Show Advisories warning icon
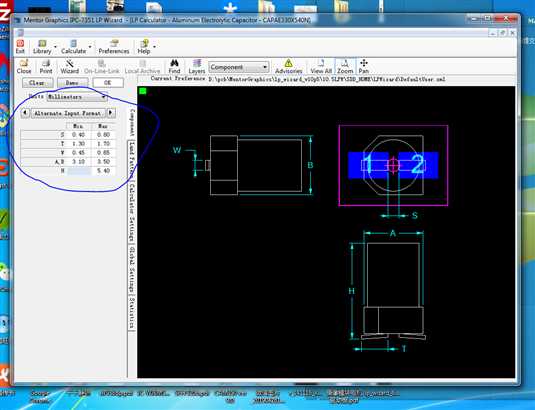This screenshot has width=535, height=410. [289, 67]
